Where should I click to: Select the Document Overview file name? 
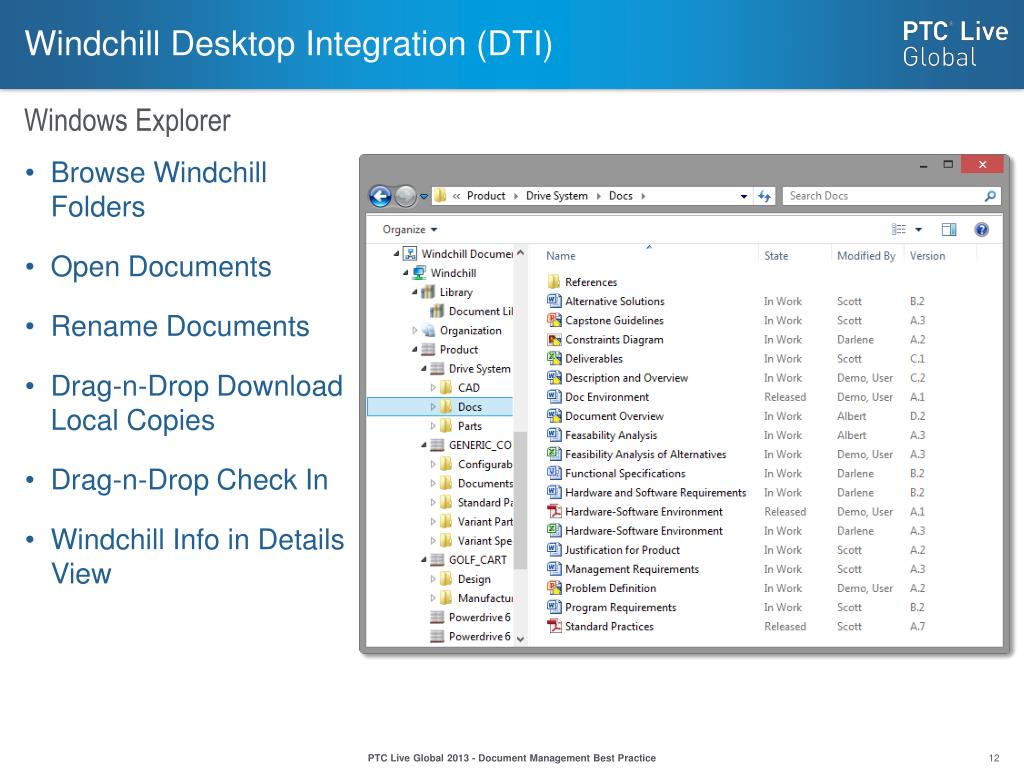pyautogui.click(x=615, y=416)
